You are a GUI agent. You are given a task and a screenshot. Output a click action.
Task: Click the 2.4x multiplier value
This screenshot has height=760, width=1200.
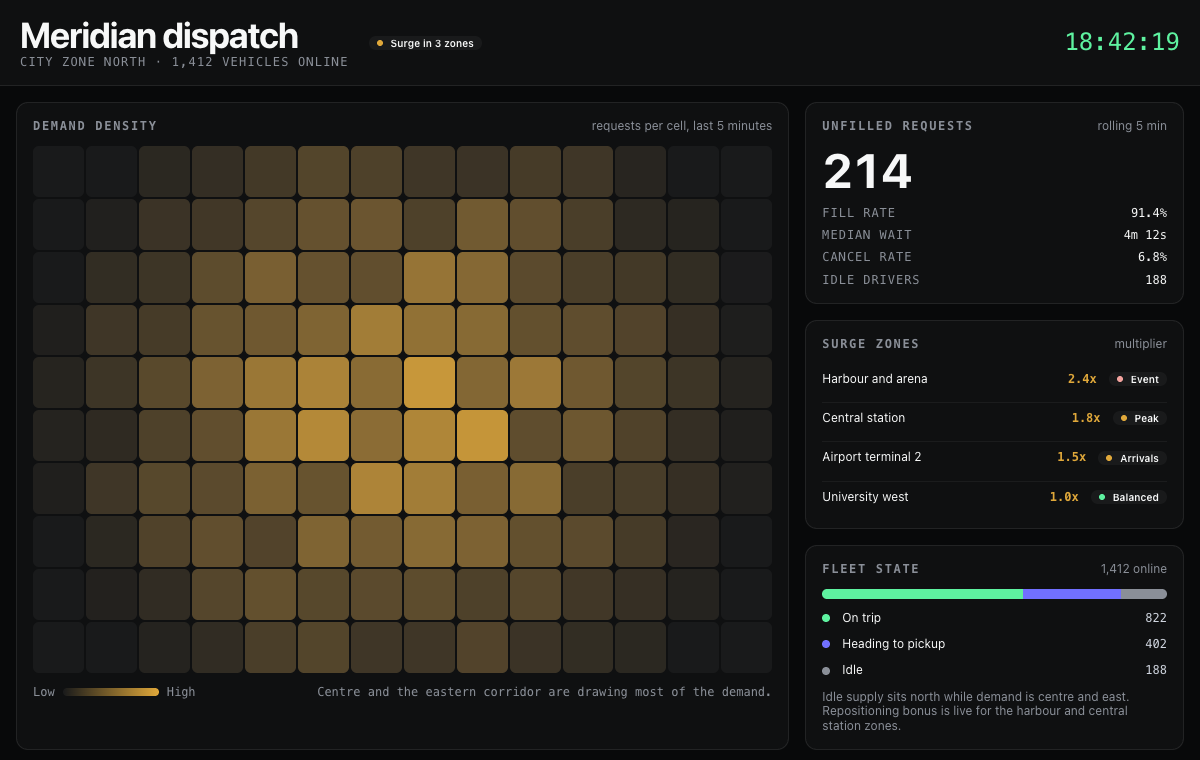(x=1082, y=379)
